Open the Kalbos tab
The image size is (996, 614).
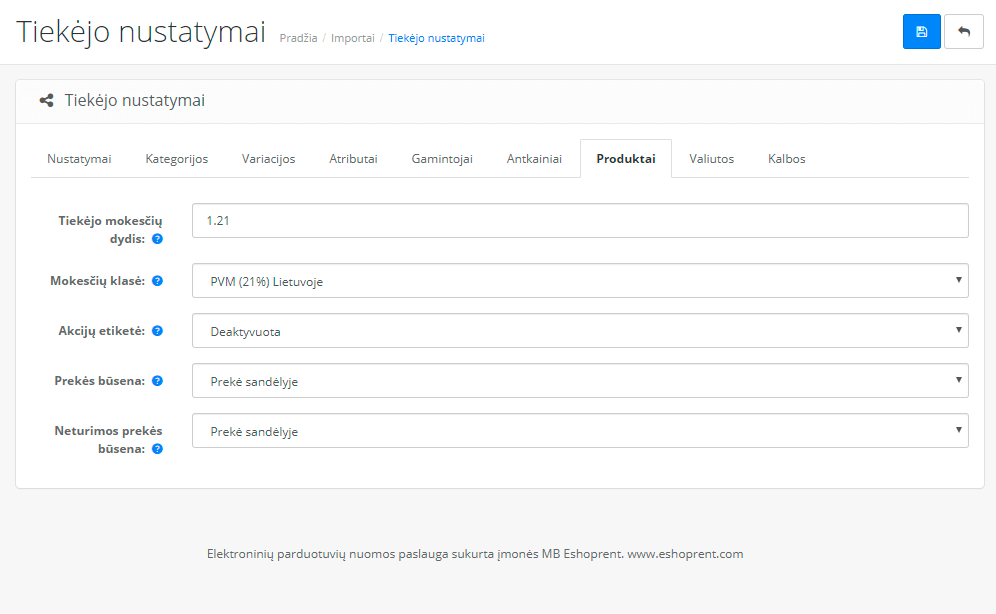pos(786,159)
